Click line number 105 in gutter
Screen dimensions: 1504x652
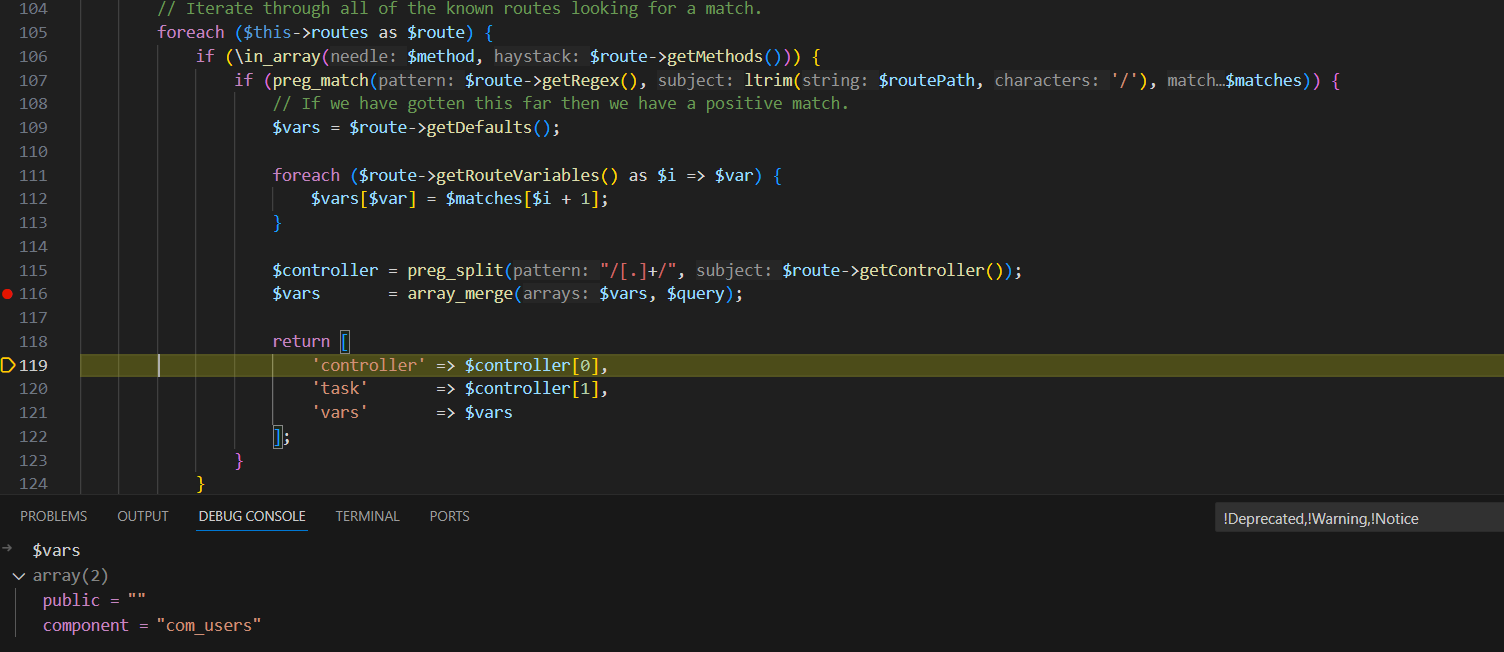(x=33, y=32)
